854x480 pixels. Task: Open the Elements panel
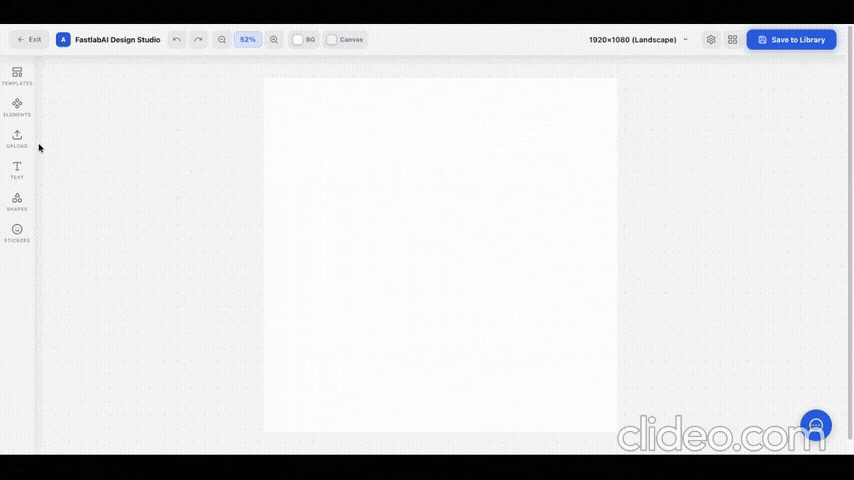click(x=17, y=107)
